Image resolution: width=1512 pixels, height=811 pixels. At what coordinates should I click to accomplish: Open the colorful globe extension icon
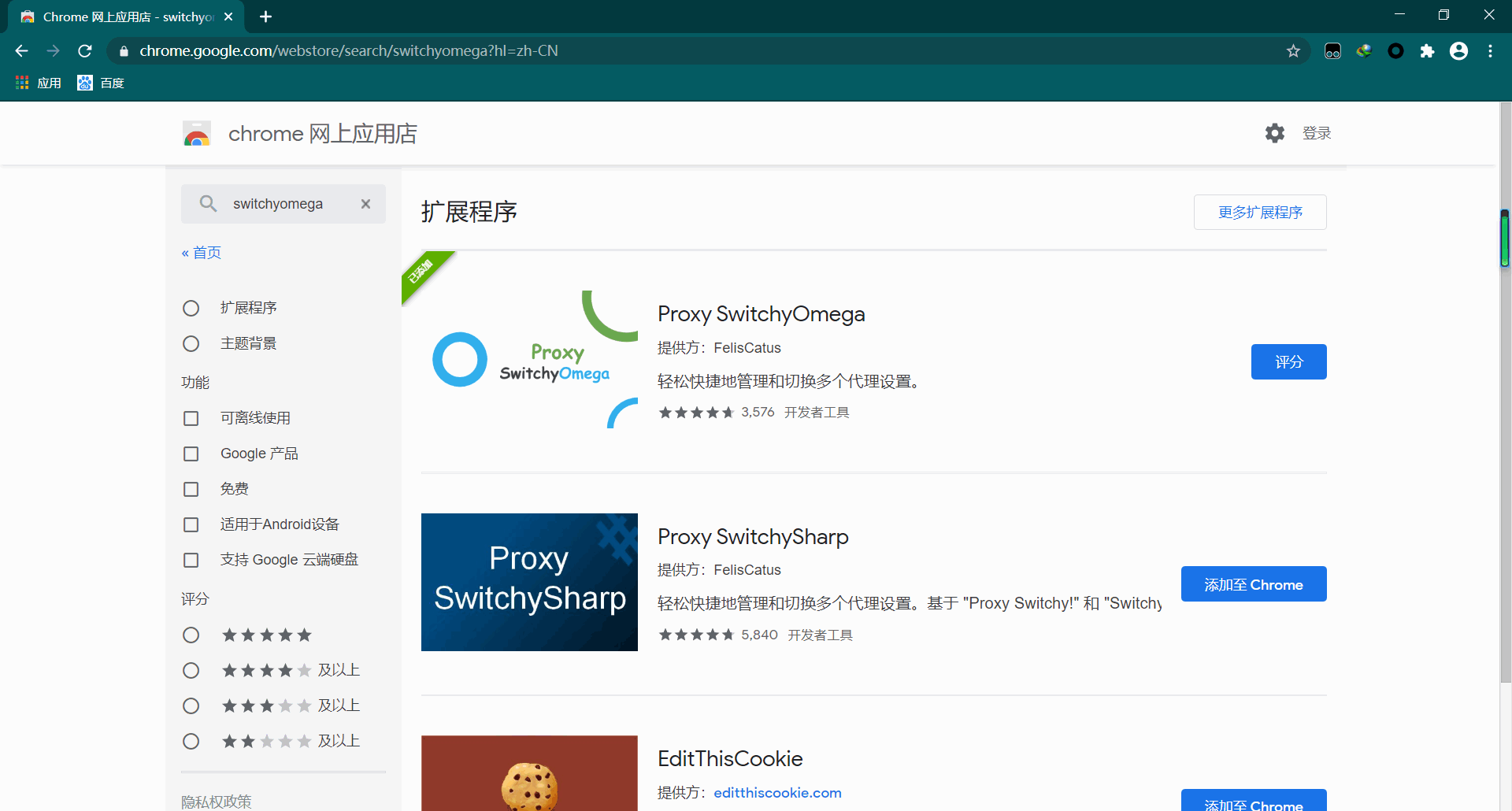1364,51
